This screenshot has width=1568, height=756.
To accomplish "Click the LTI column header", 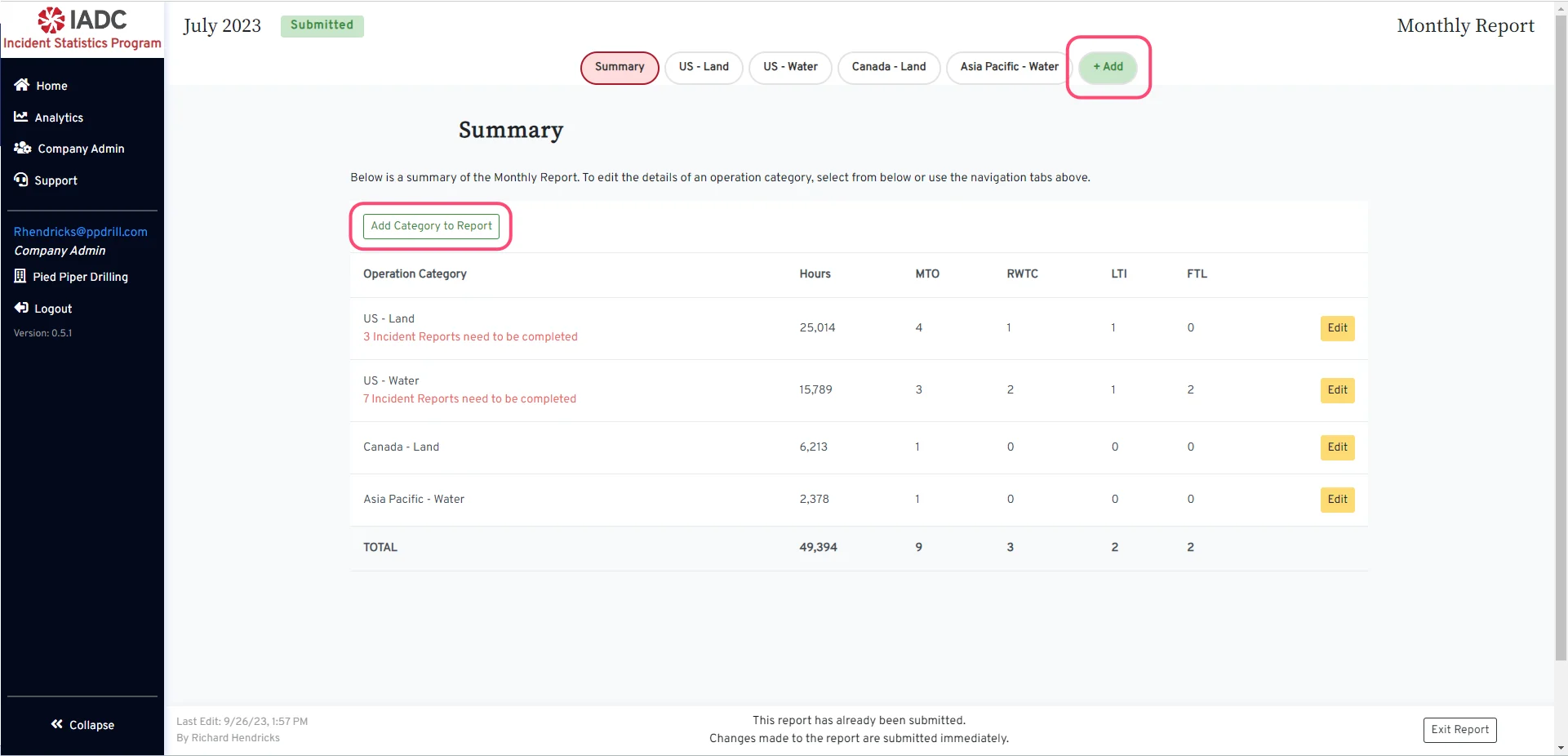I will [x=1118, y=274].
